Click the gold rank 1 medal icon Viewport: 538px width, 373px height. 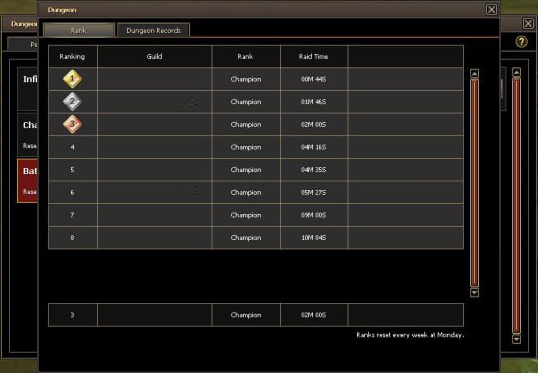click(x=72, y=79)
